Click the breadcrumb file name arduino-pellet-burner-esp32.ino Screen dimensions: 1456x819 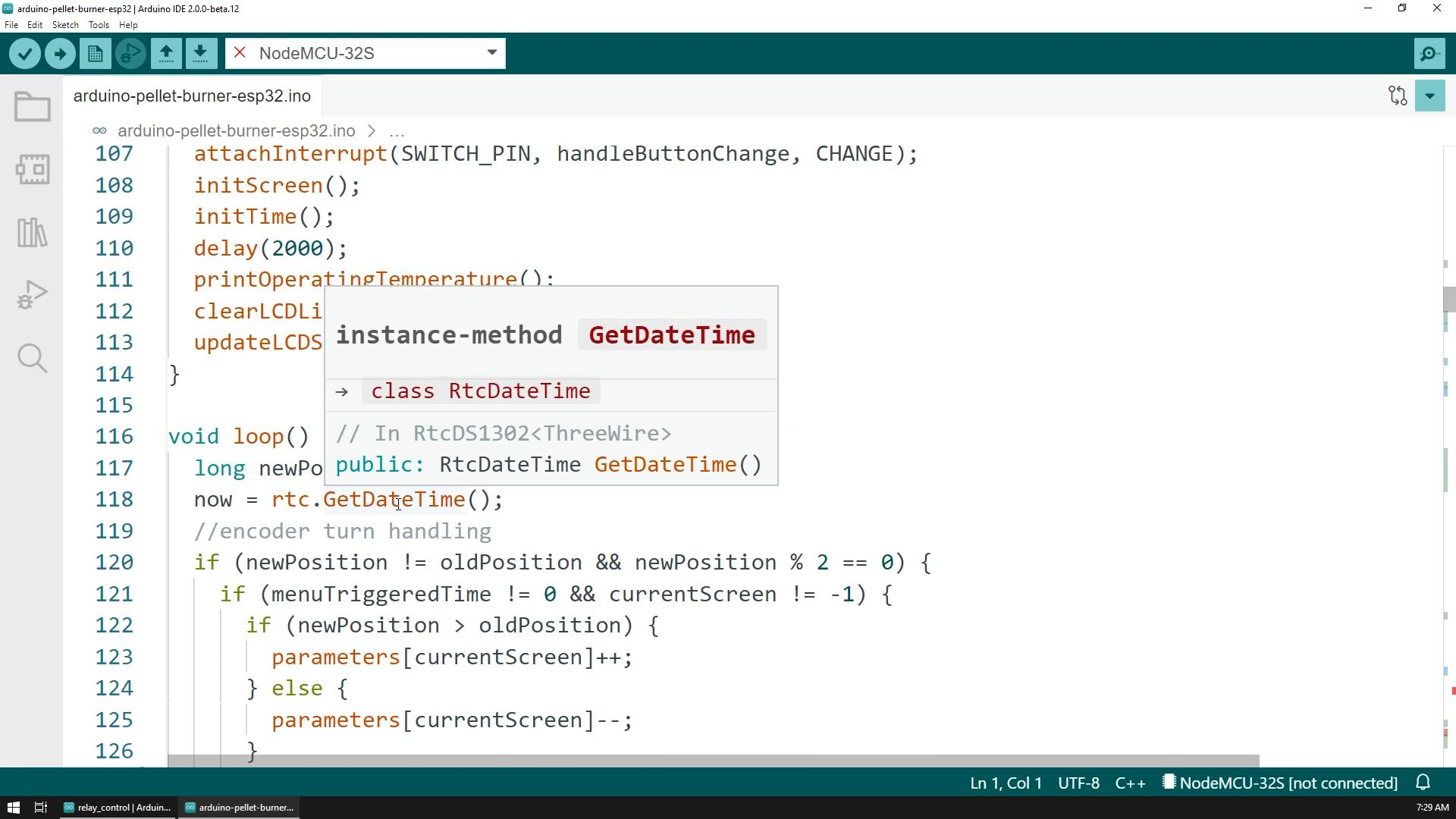click(236, 131)
